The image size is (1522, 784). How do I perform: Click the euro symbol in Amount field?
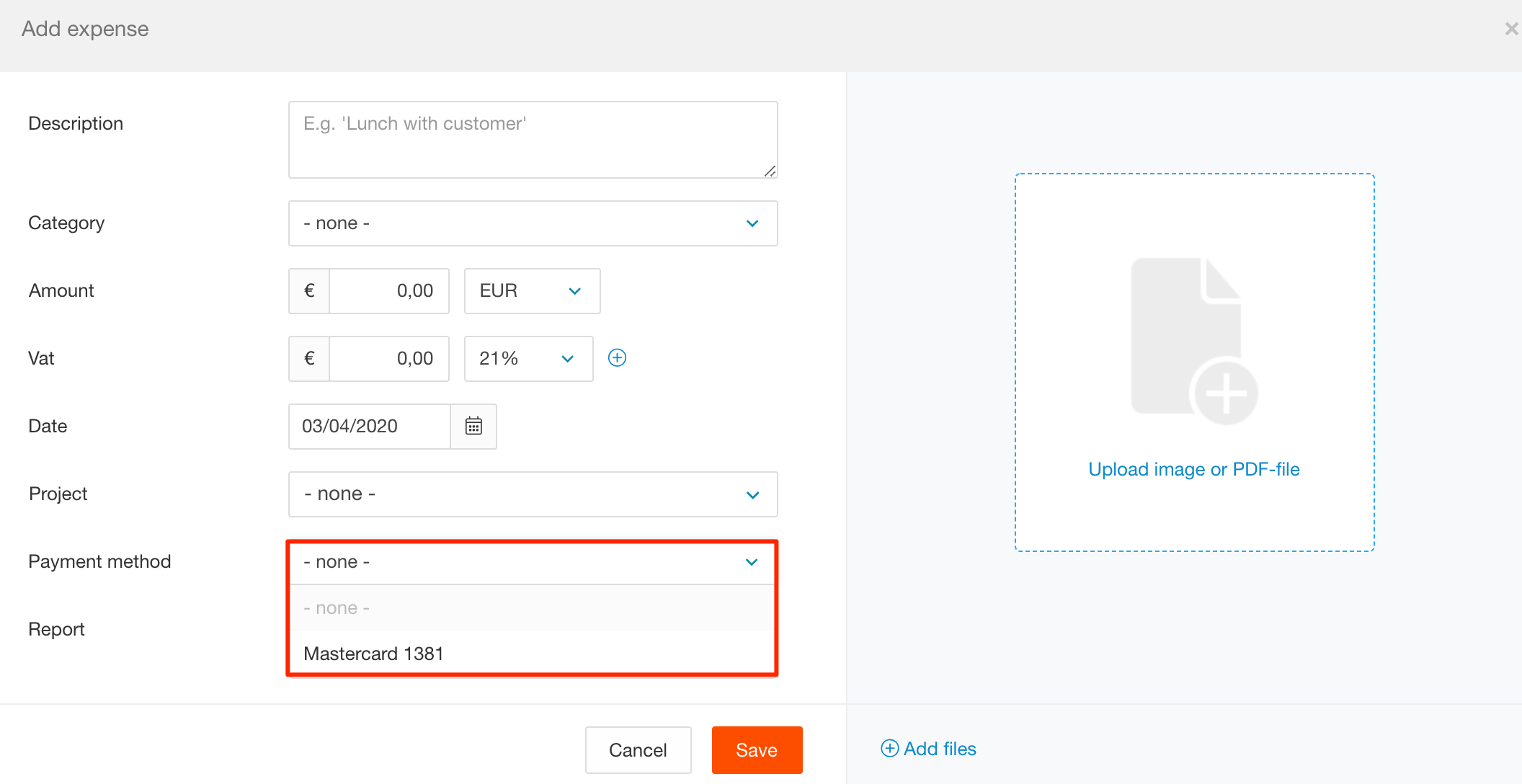click(x=309, y=291)
